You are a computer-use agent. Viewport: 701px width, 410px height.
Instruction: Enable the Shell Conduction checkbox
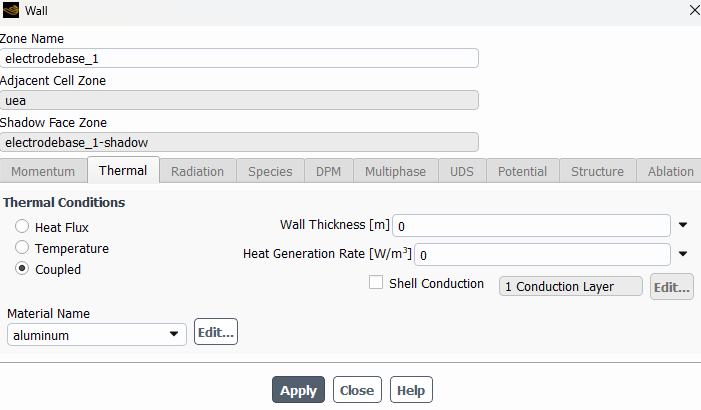[376, 283]
